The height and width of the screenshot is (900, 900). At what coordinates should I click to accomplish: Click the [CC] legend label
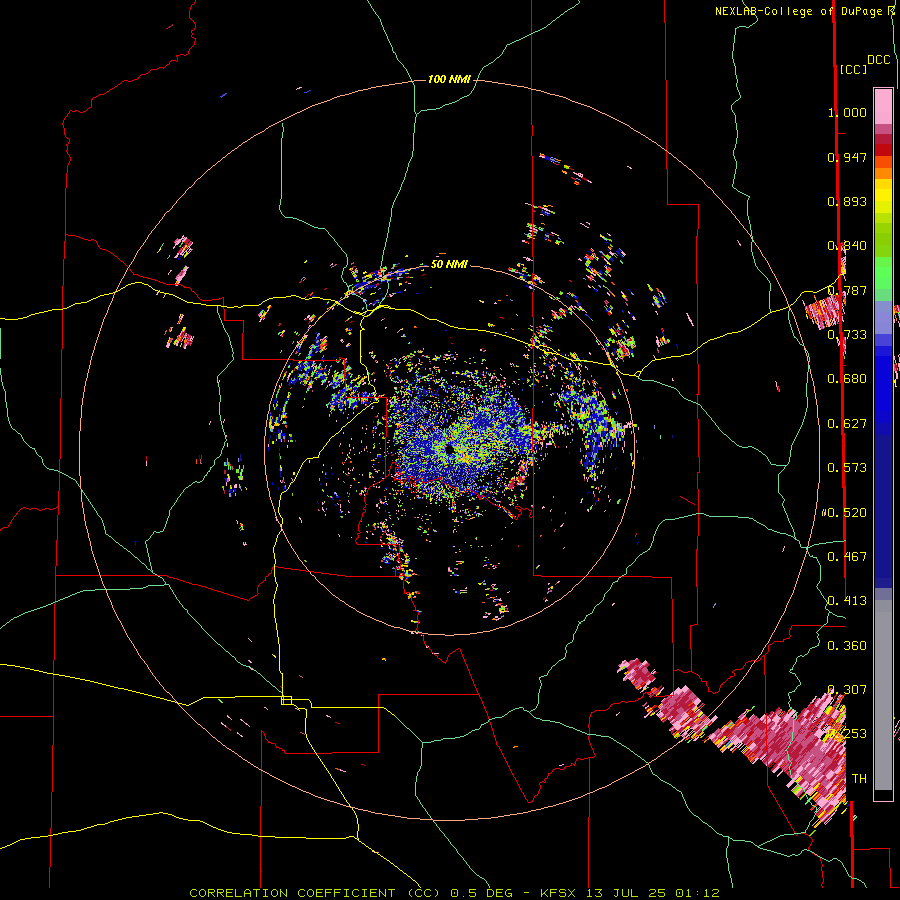[x=853, y=69]
